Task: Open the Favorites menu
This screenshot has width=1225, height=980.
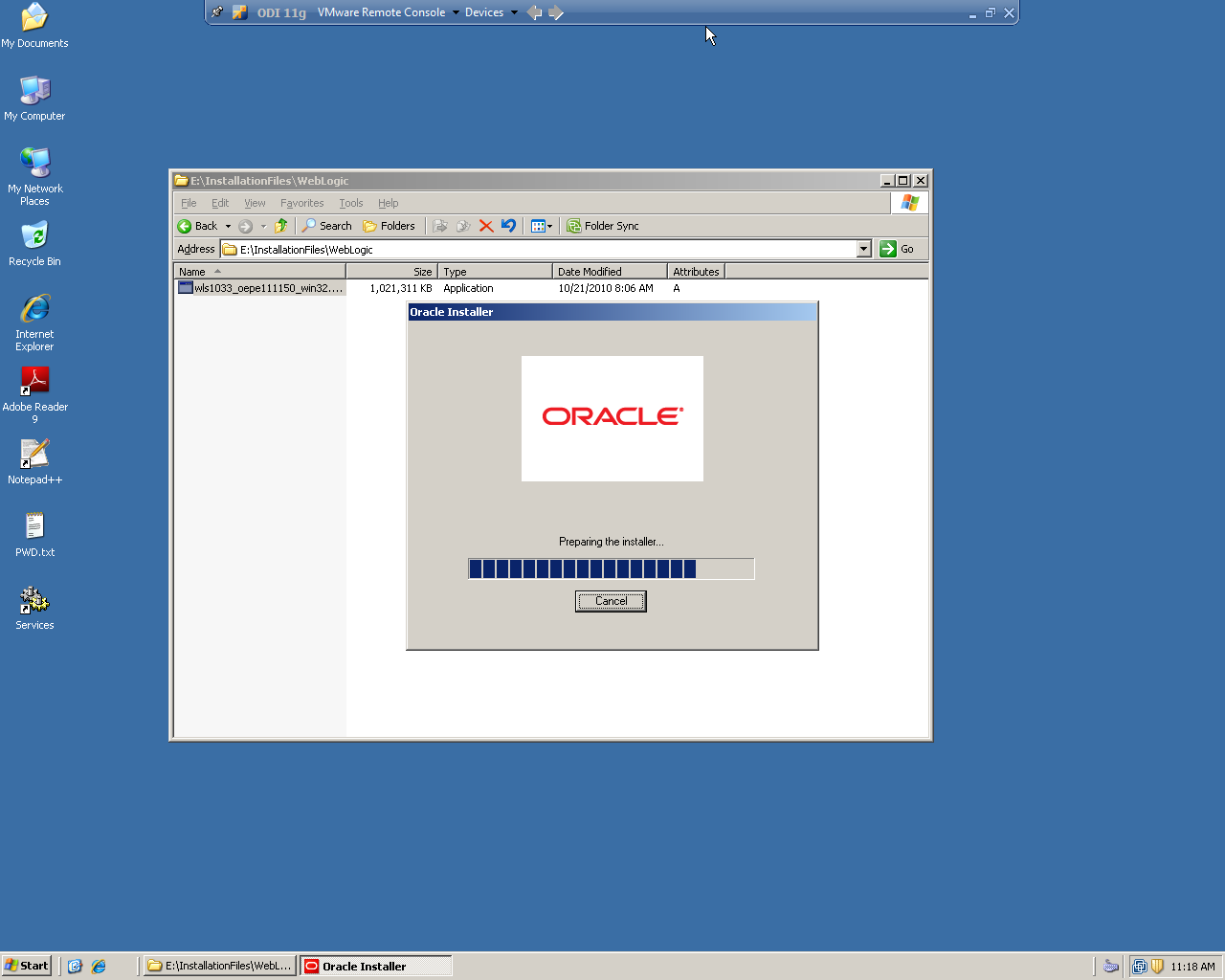Action: (301, 203)
